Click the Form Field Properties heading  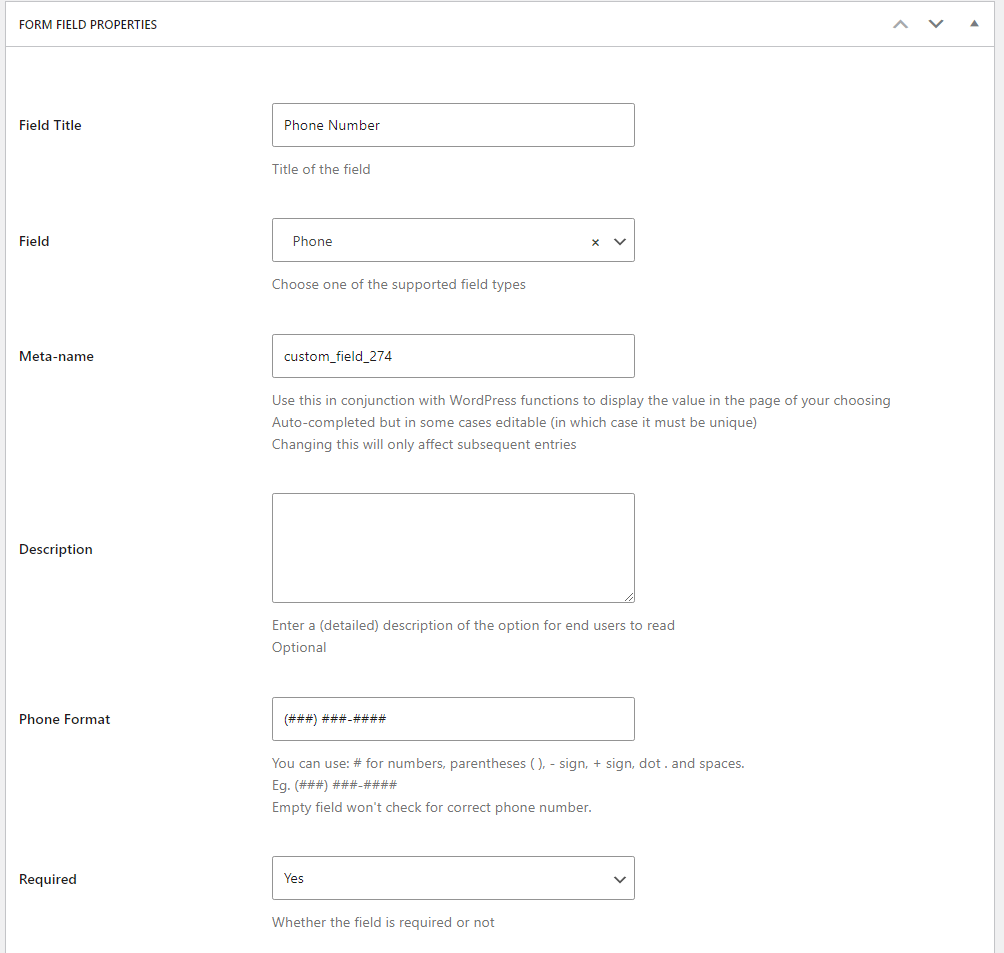pyautogui.click(x=88, y=24)
